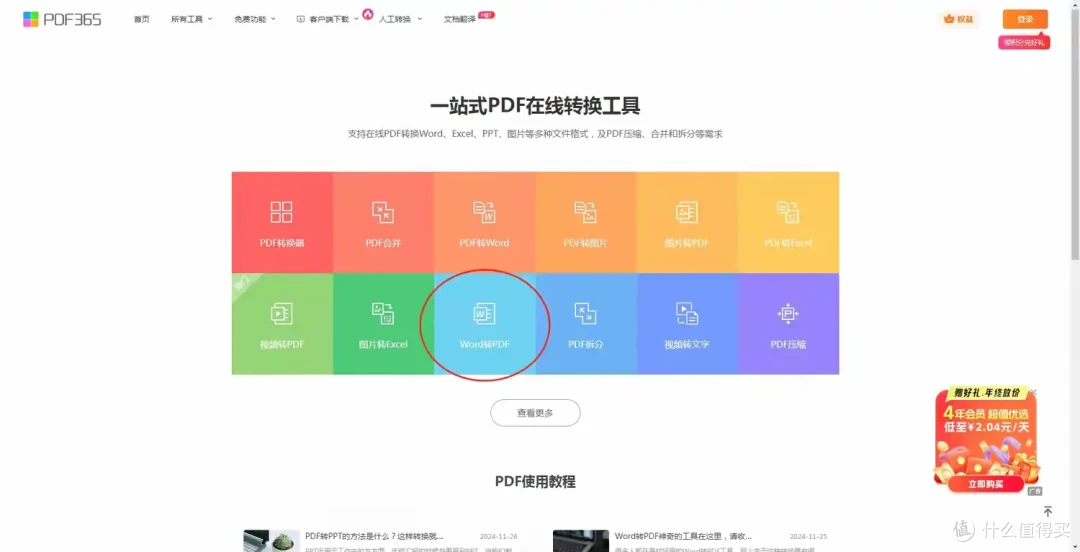Click the Word转PDF article thumbnail
Screen dimensions: 1080x552
coord(581,541)
